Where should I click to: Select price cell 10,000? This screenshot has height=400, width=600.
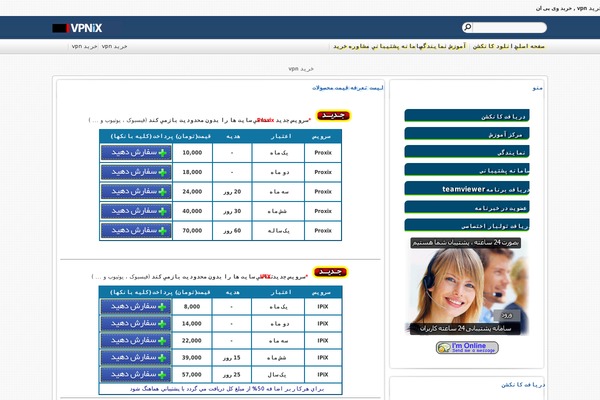click(192, 152)
